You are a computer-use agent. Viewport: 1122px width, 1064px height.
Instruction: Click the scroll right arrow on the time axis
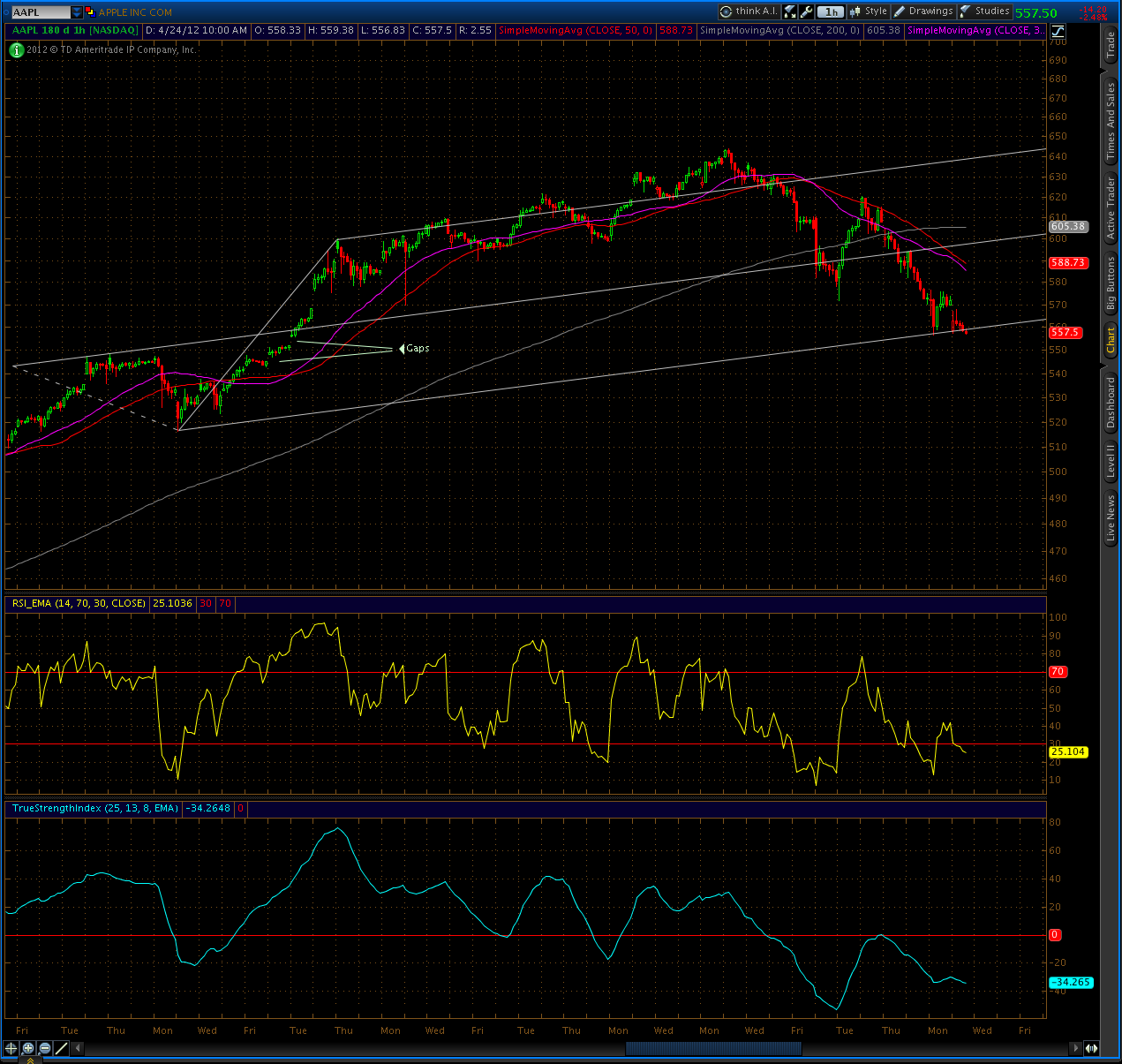pyautogui.click(x=1075, y=1048)
